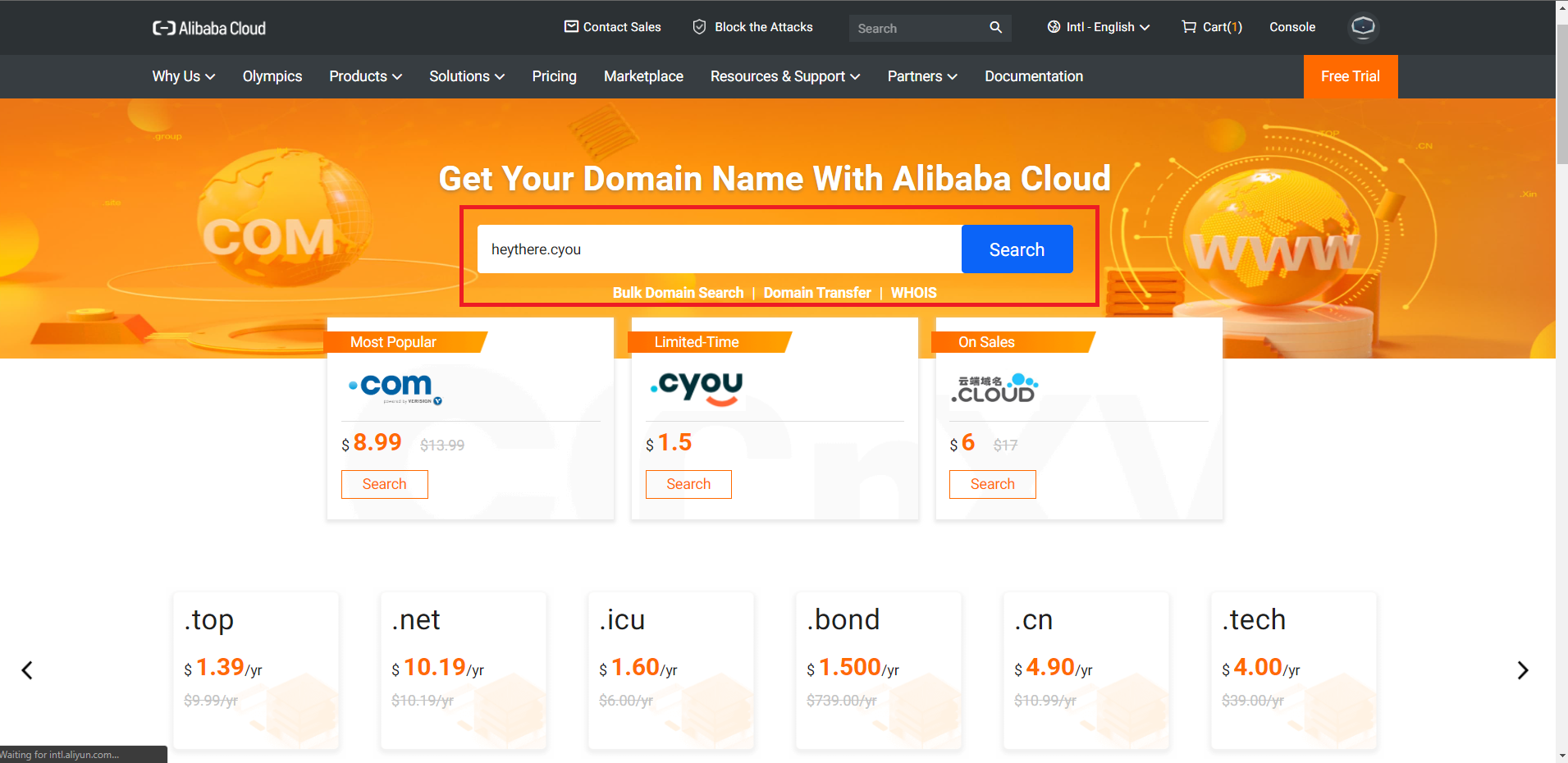
Task: Click the magnifier icon in top search
Action: click(995, 27)
